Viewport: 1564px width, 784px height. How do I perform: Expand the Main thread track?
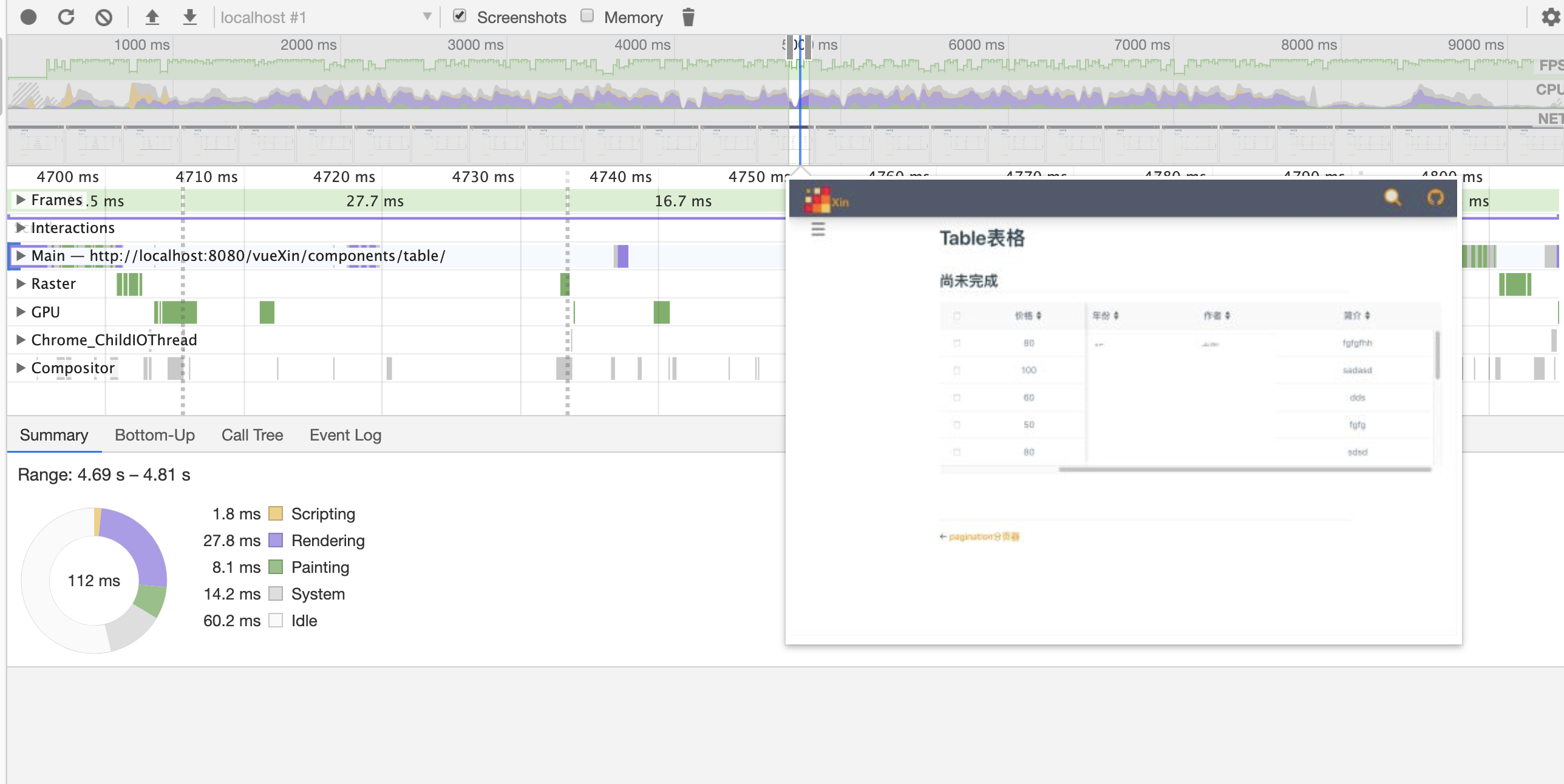coord(21,255)
